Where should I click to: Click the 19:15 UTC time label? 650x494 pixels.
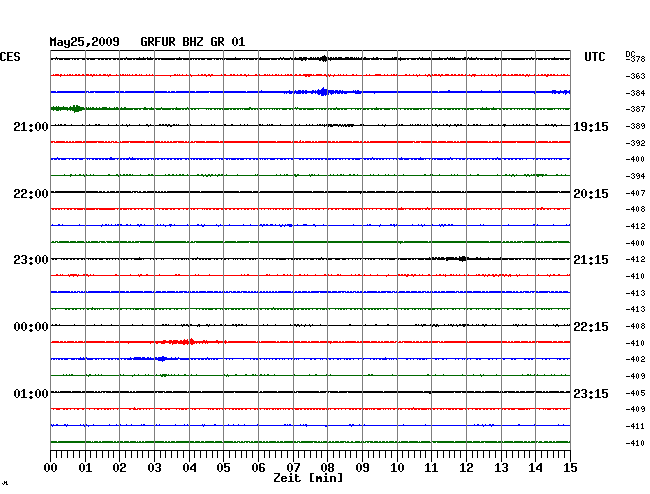coord(591,127)
